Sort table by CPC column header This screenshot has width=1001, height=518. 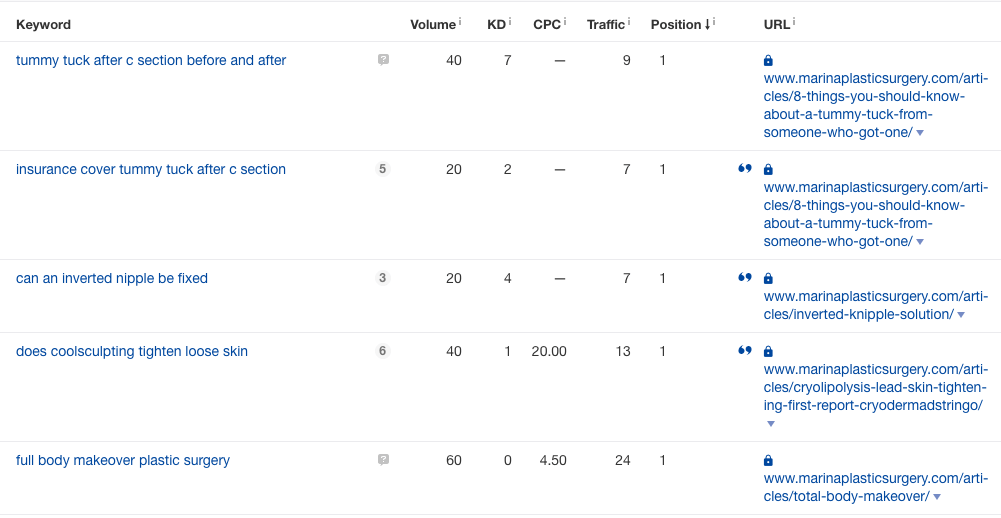point(547,24)
